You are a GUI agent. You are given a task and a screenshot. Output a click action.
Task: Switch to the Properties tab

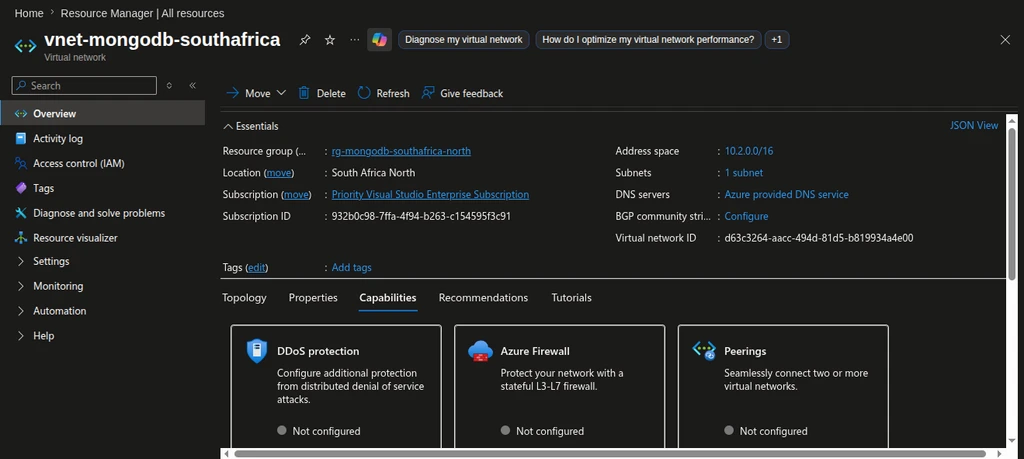(313, 298)
